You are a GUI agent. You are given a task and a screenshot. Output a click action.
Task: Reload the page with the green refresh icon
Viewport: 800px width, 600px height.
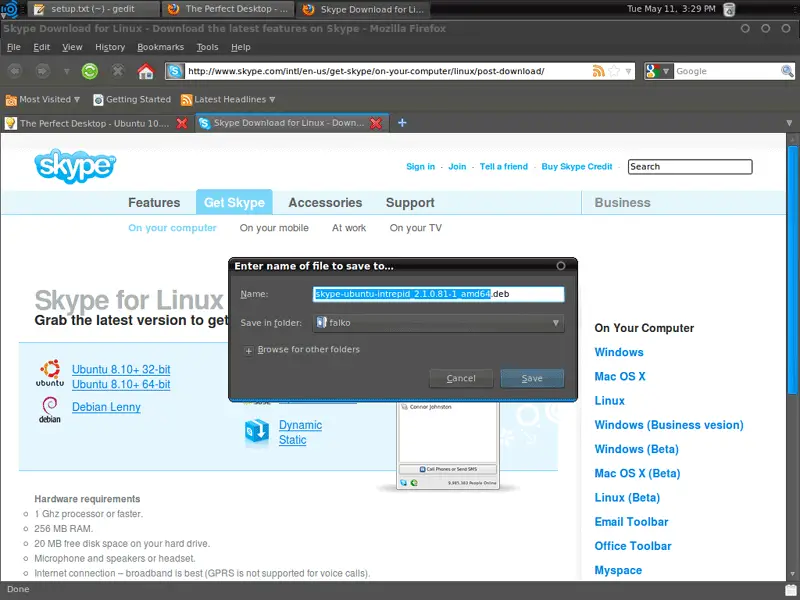[x=90, y=71]
